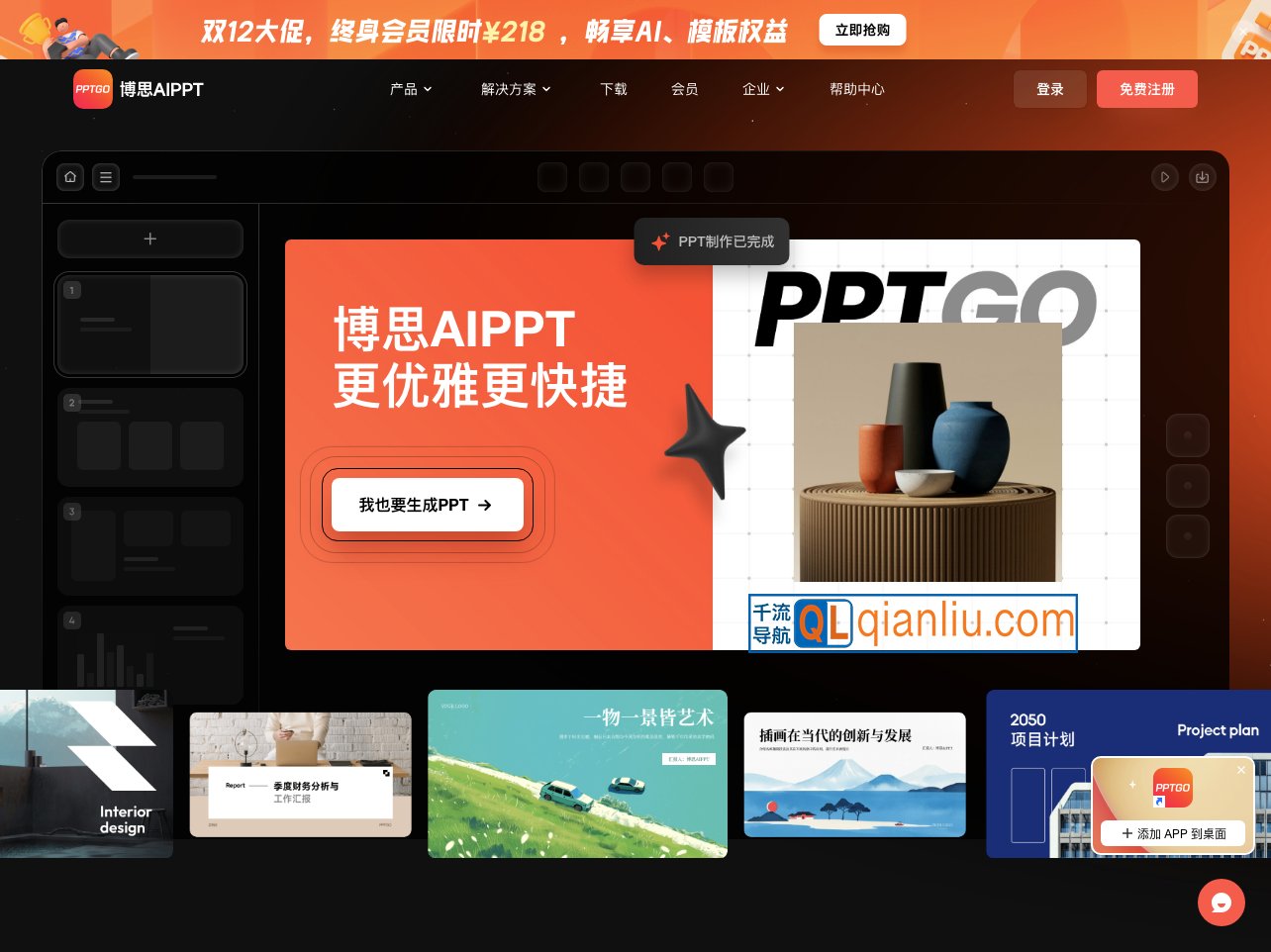Open the slide list menu icon
1271x952 pixels.
[106, 177]
